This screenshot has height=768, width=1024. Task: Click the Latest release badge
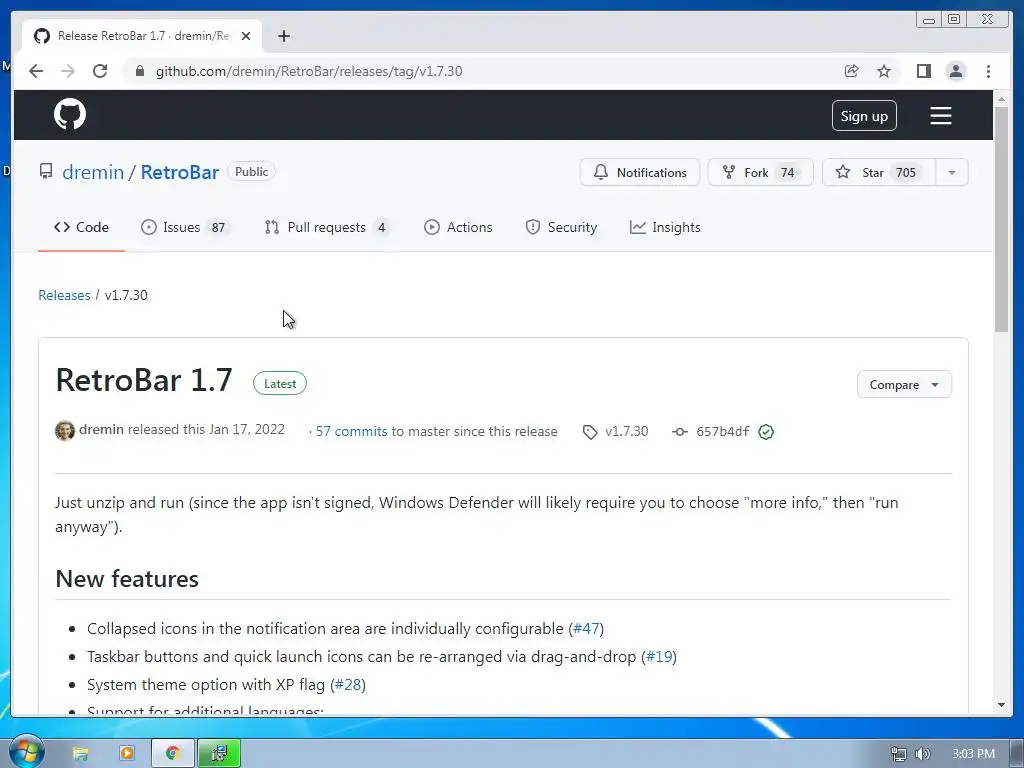pyautogui.click(x=280, y=383)
